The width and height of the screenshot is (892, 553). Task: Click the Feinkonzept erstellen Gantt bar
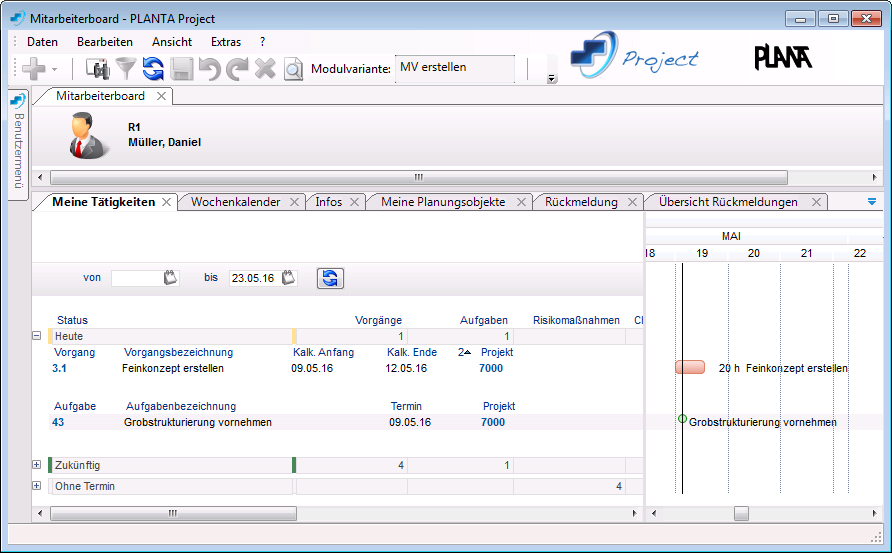click(x=690, y=367)
